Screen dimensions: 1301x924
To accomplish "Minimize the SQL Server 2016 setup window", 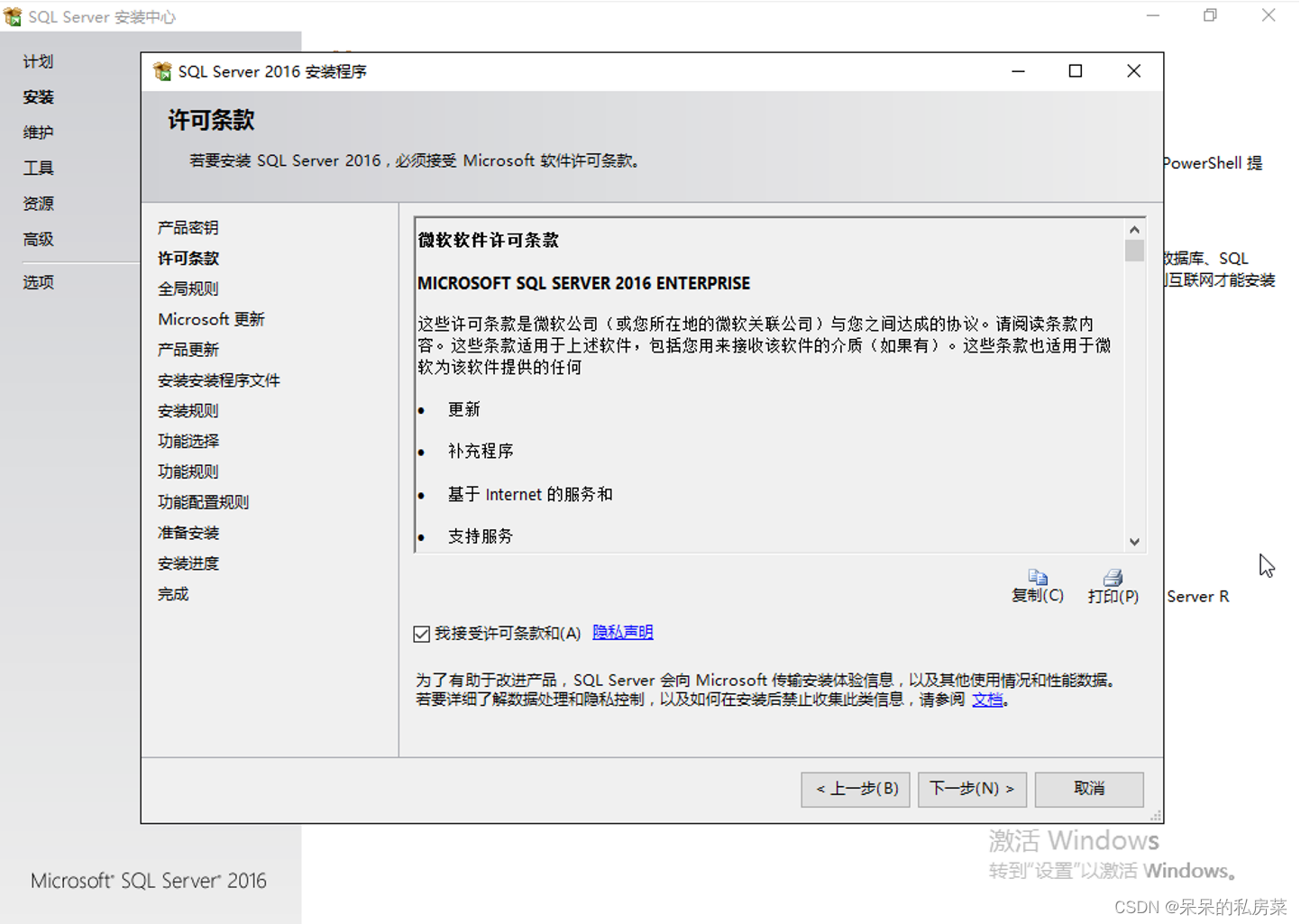I will coord(1018,71).
